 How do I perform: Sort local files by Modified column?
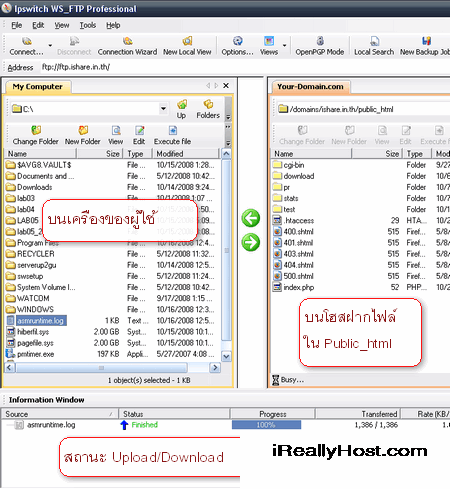tap(186, 154)
